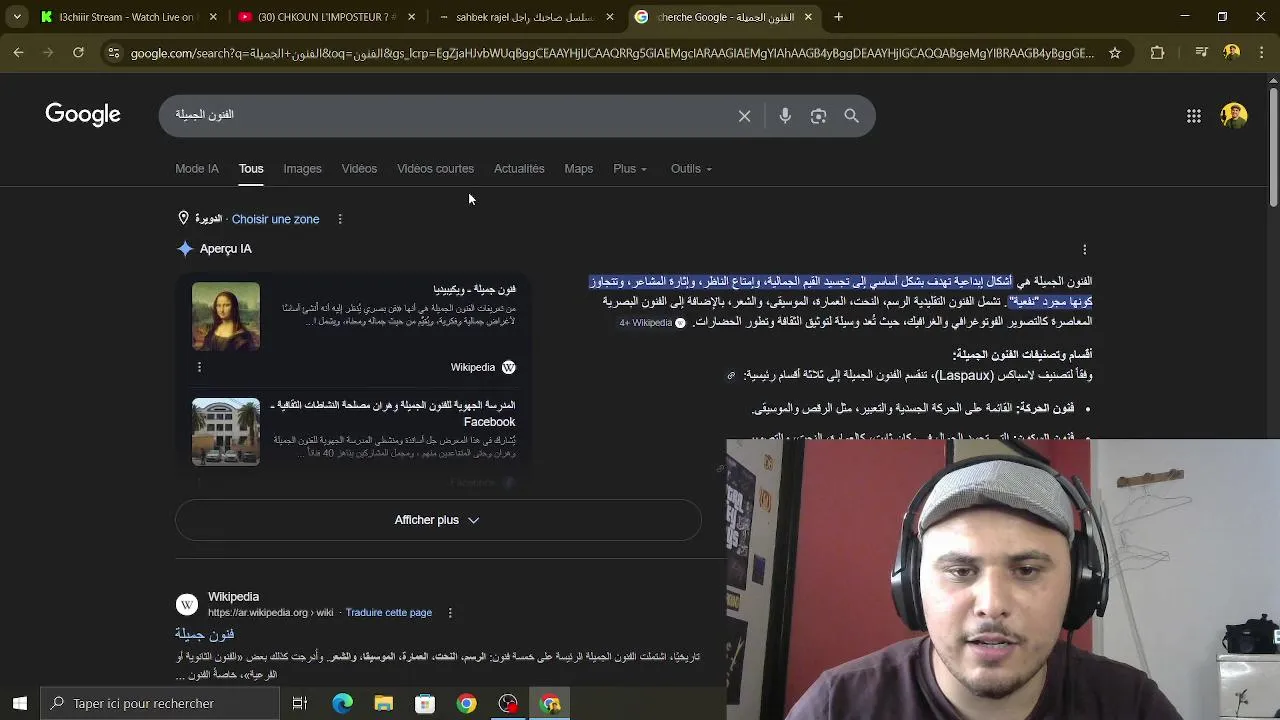Switch to the Mode IA tab
This screenshot has height=720, width=1280.
pos(197,169)
